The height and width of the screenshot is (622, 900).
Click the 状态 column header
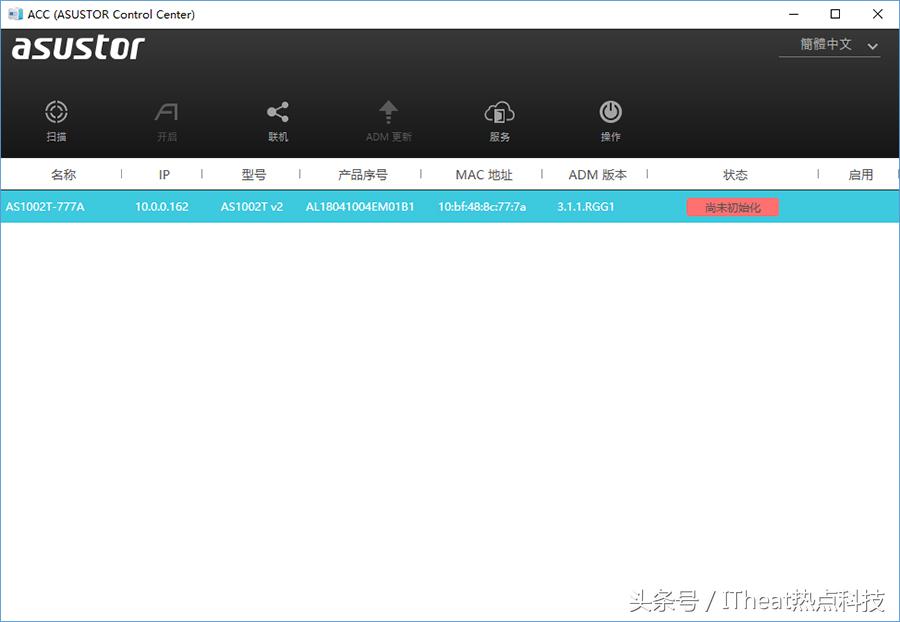pos(735,174)
